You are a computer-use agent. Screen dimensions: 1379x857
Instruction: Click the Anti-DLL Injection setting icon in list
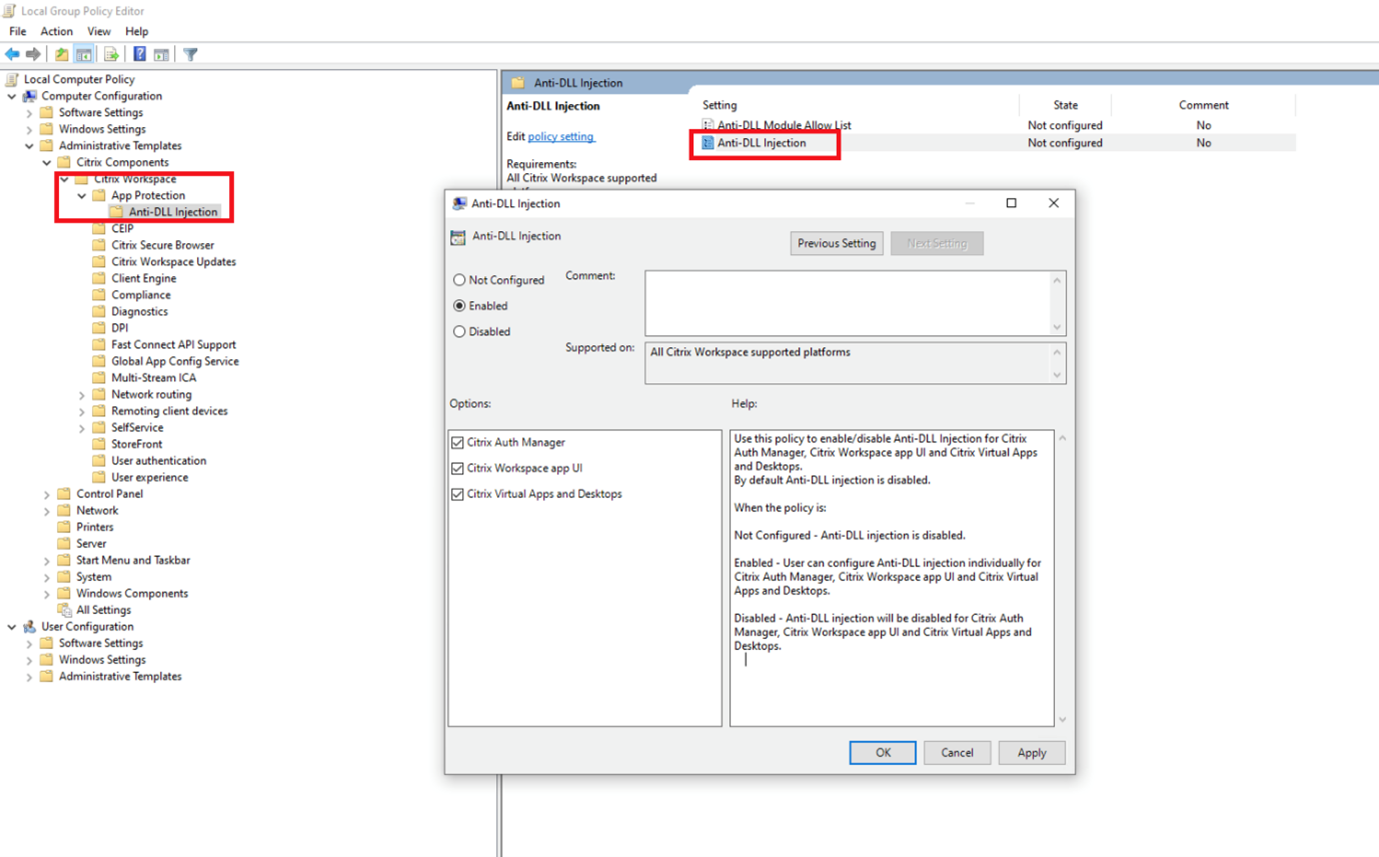(708, 143)
